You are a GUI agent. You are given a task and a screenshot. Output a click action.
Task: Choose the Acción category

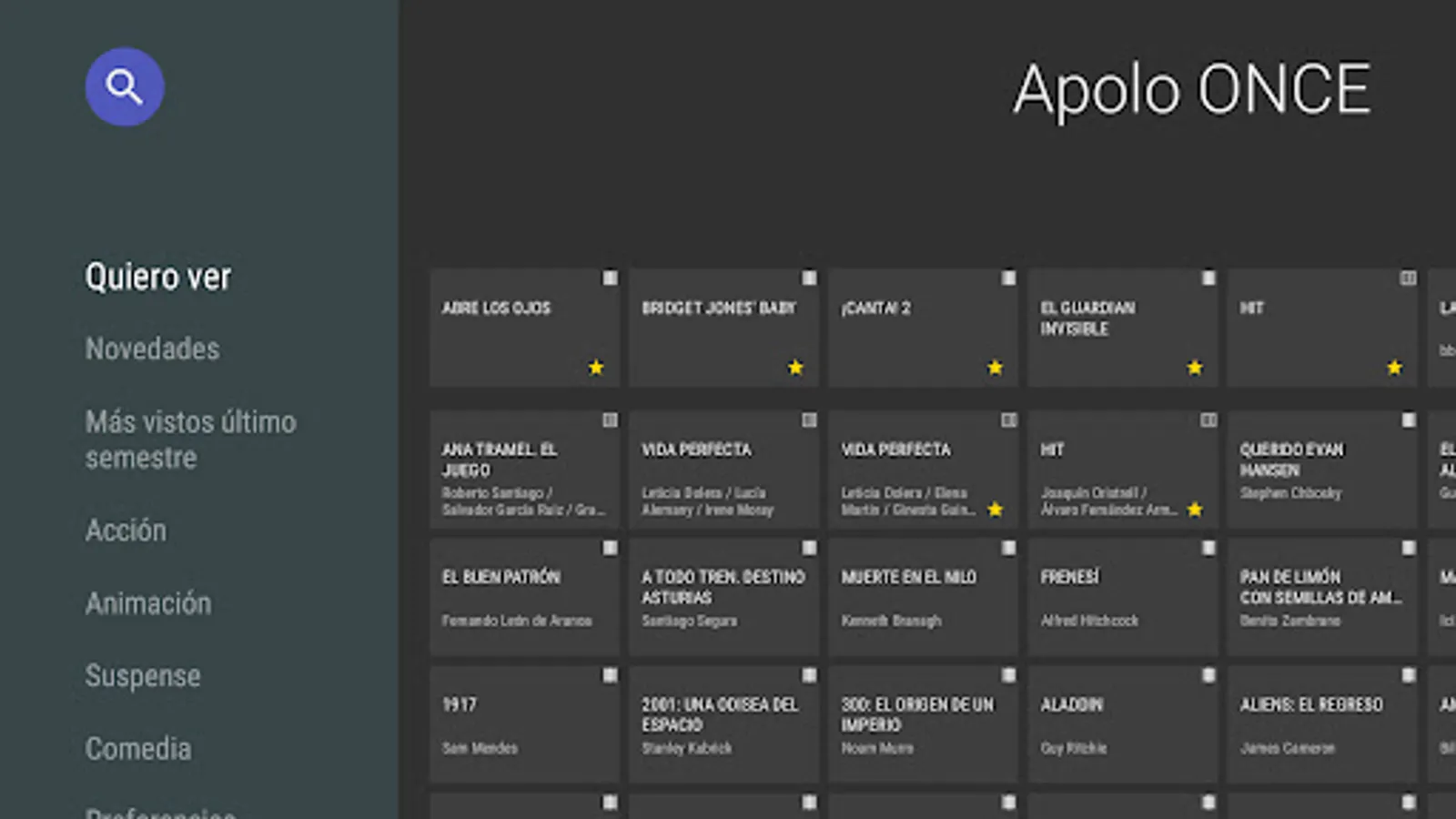(x=126, y=530)
